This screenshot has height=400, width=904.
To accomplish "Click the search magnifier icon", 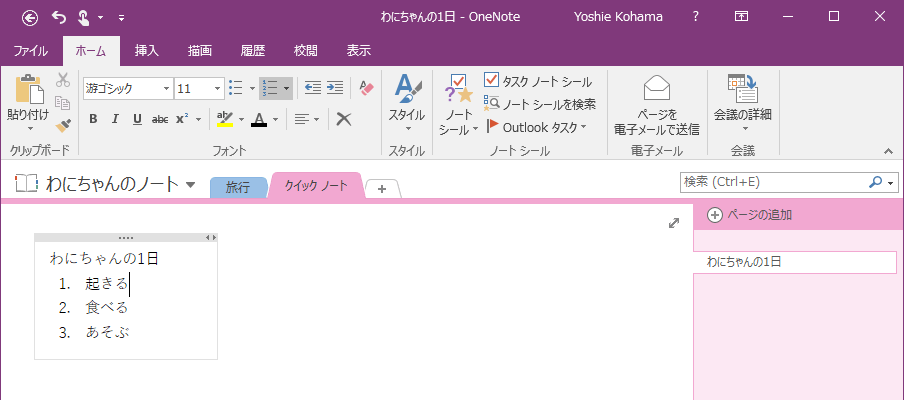I will 875,182.
